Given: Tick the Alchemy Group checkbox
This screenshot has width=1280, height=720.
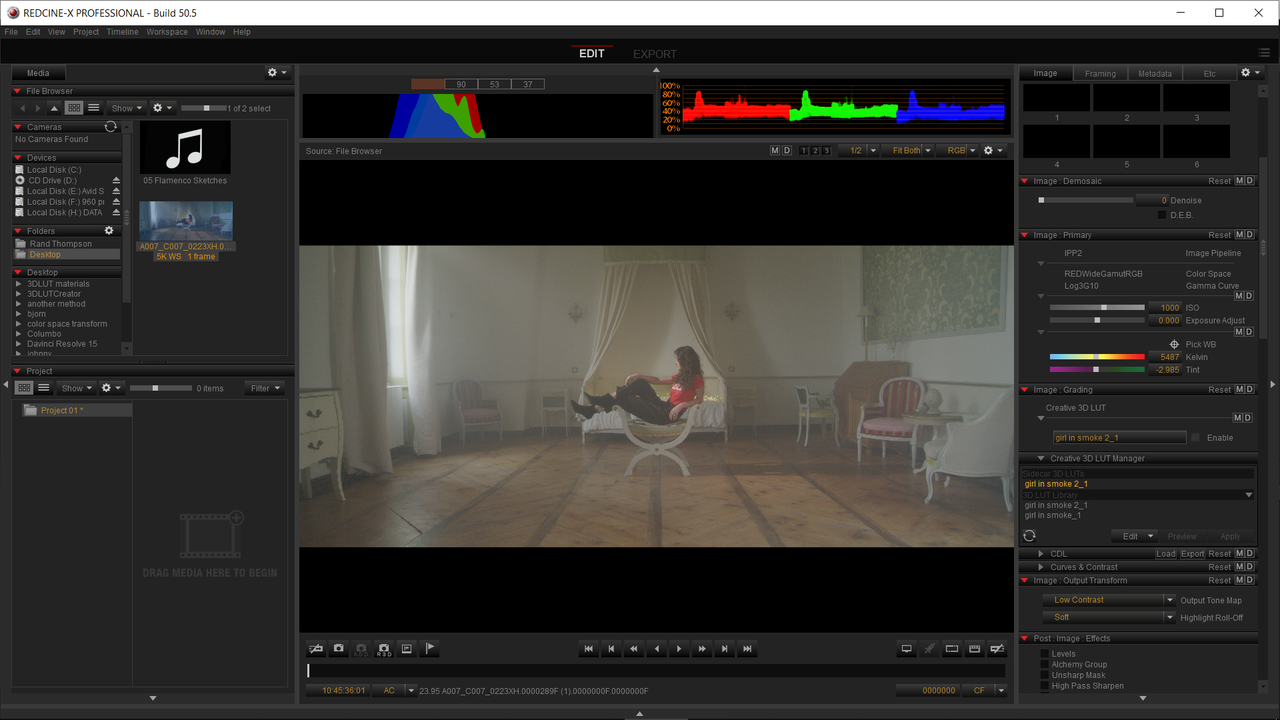Looking at the screenshot, I should pos(1045,665).
